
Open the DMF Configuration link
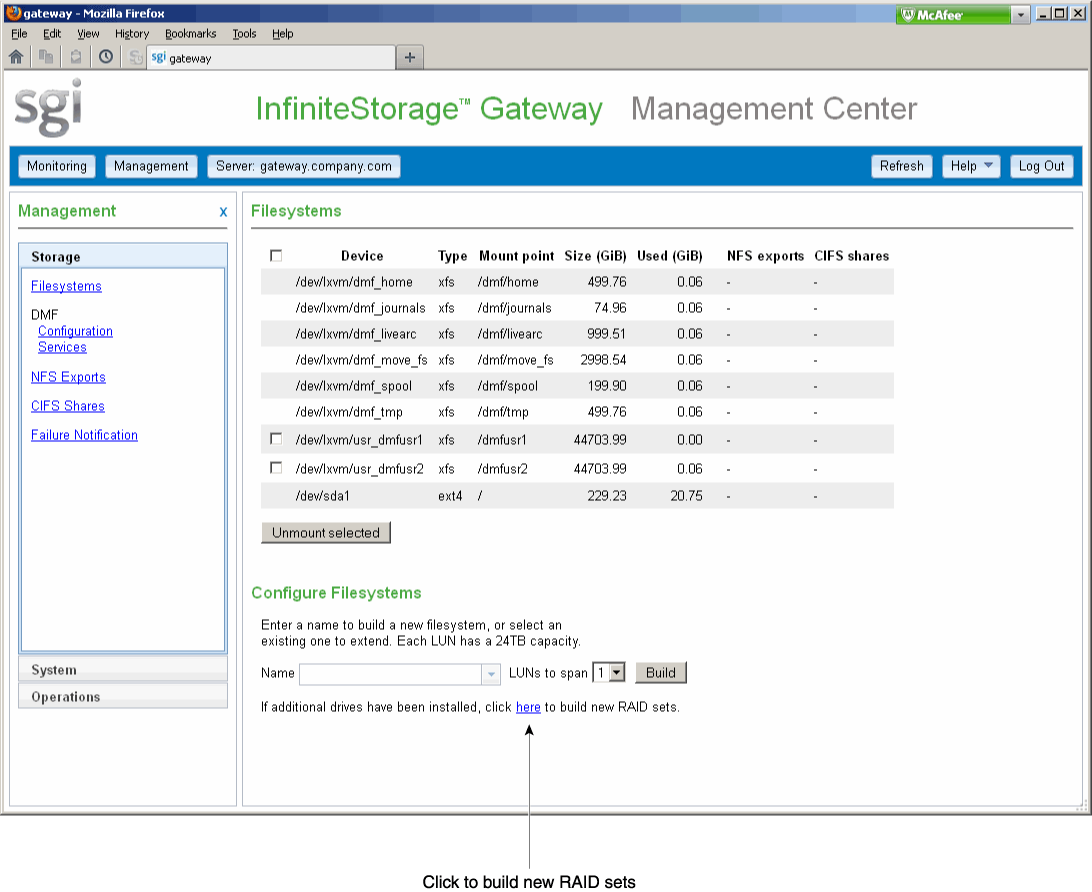75,331
